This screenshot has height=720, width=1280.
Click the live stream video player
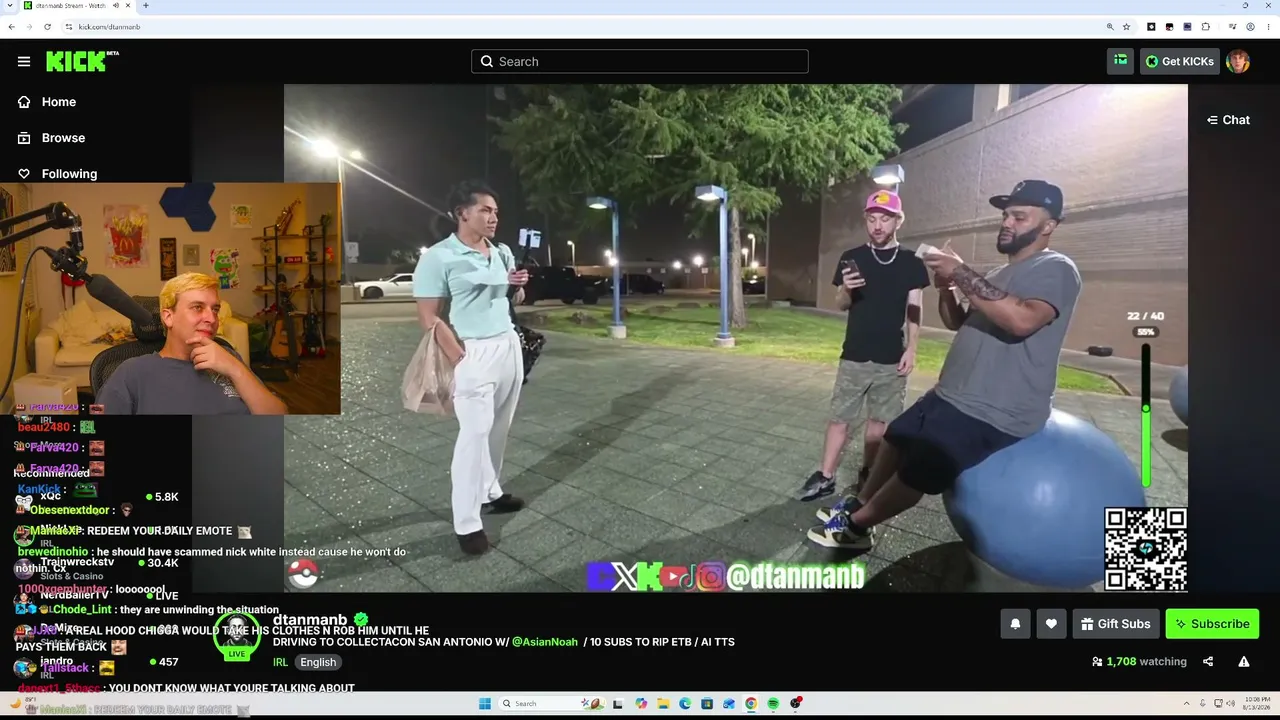pos(736,338)
